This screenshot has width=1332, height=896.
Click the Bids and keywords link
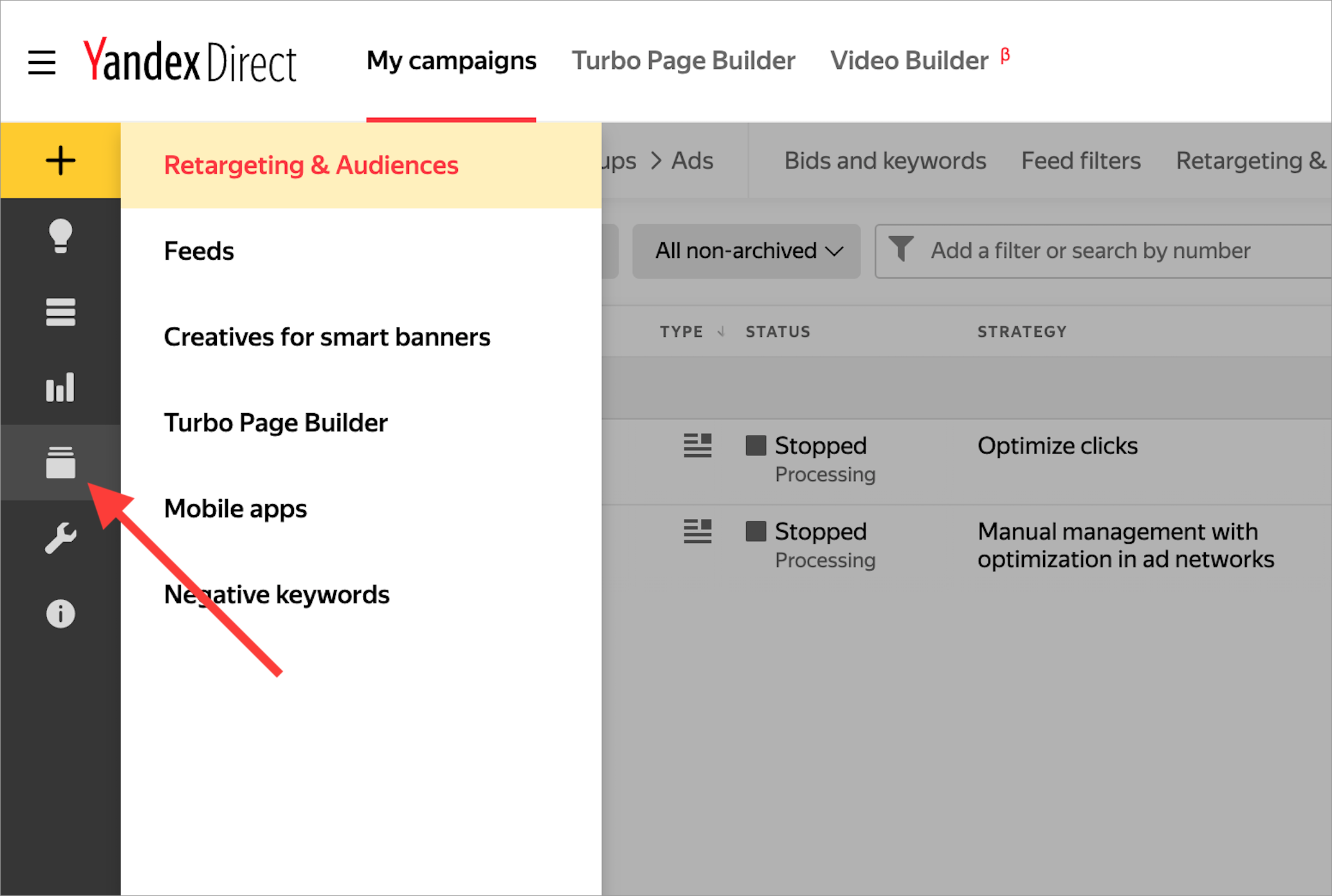coord(885,161)
